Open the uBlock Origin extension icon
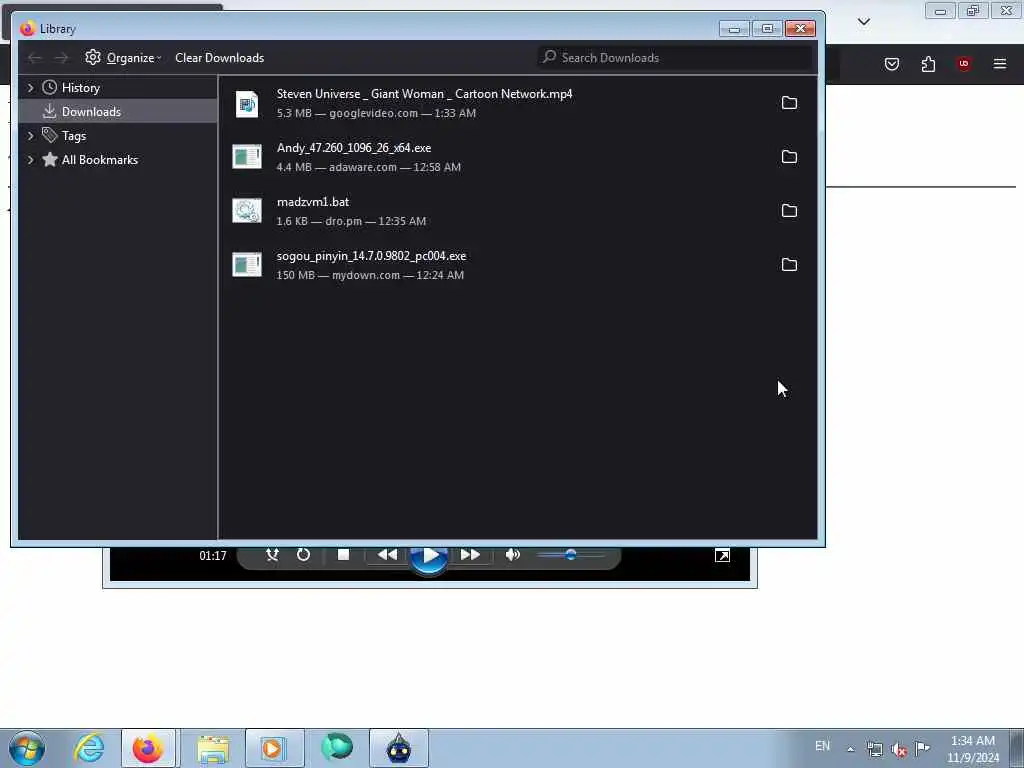 tap(964, 64)
